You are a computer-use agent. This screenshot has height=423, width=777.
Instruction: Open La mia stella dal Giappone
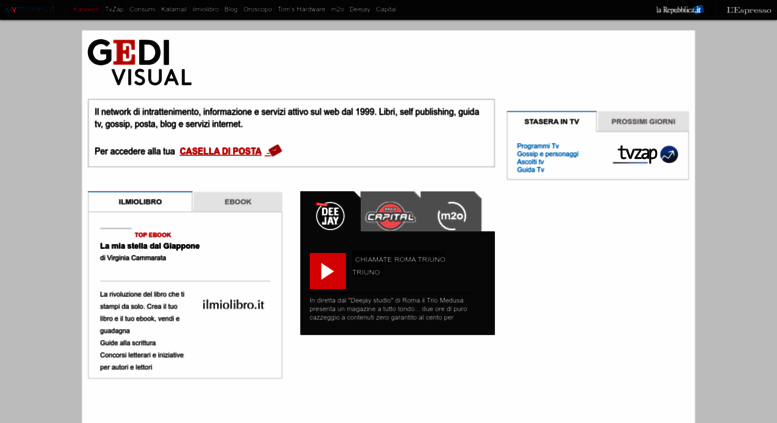click(150, 246)
